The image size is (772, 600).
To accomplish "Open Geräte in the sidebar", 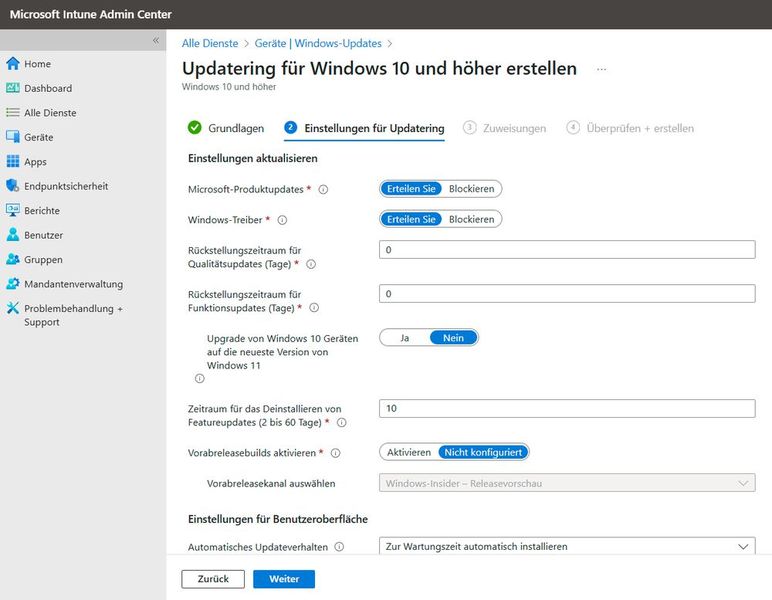I will coord(39,137).
